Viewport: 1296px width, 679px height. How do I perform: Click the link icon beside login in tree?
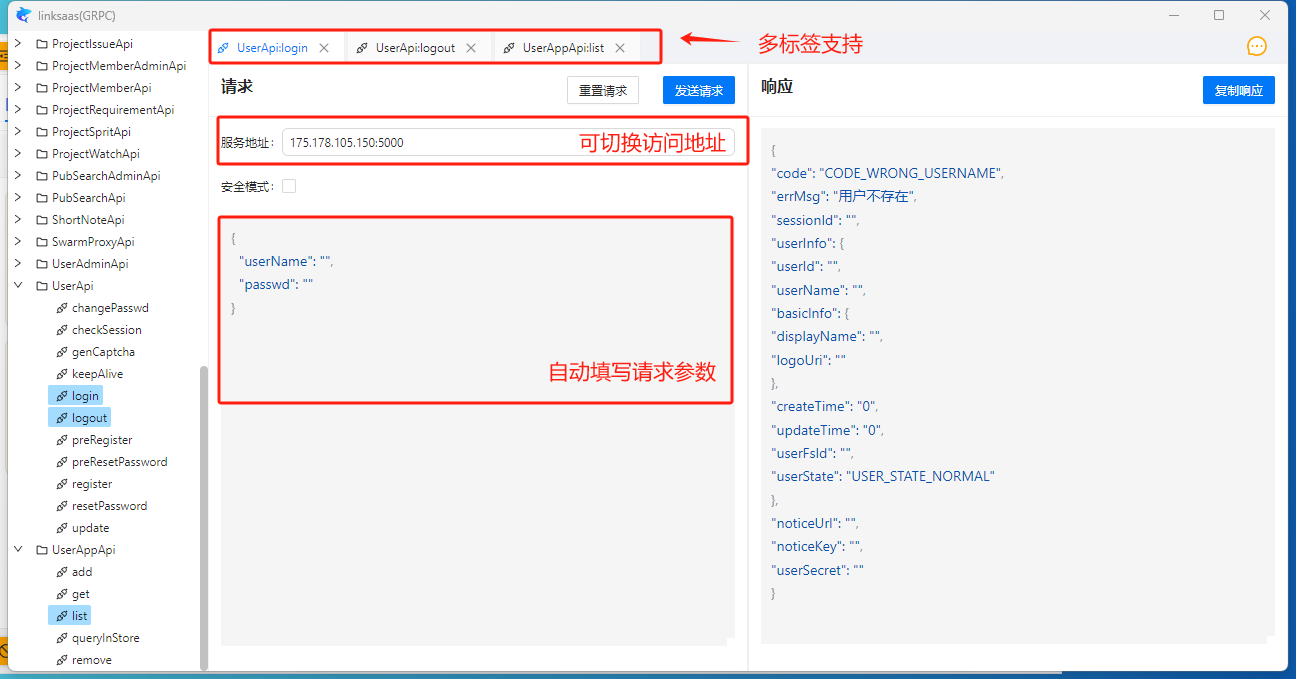point(62,396)
